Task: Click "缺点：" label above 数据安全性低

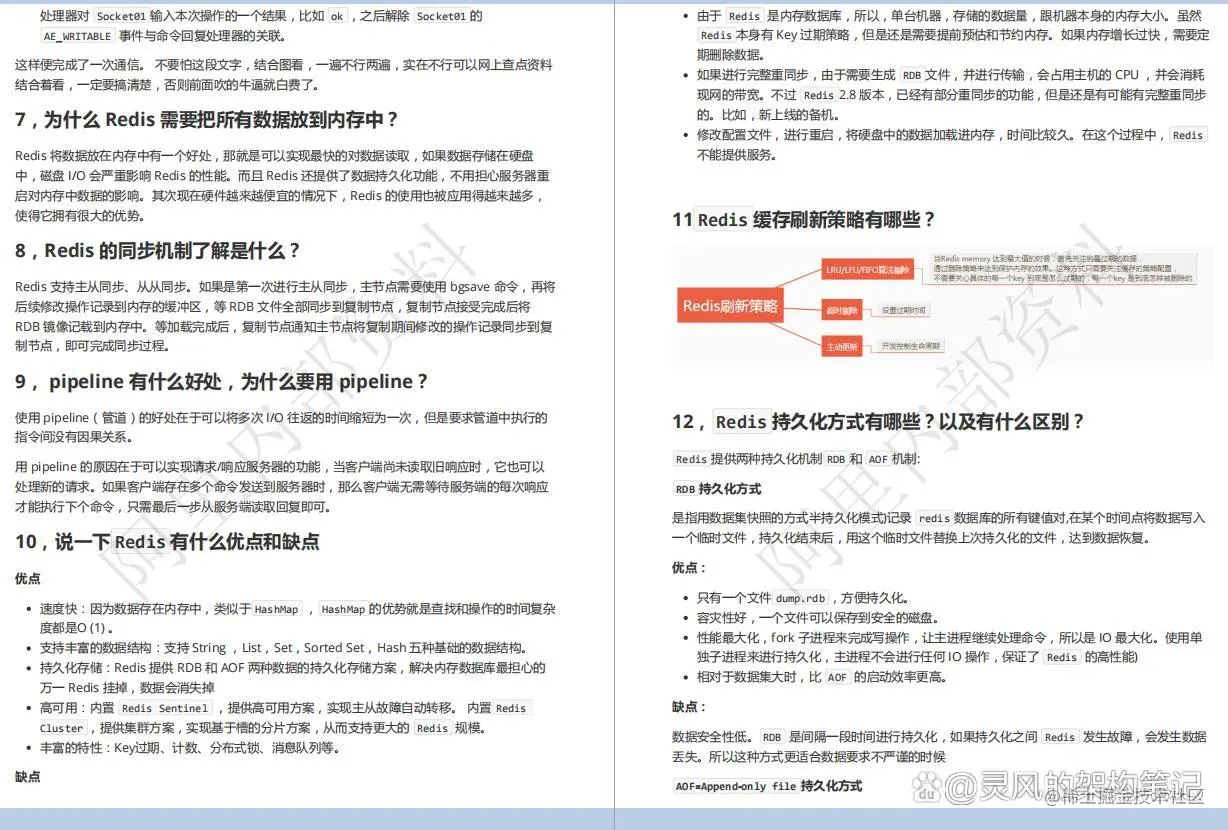Action: (689, 707)
